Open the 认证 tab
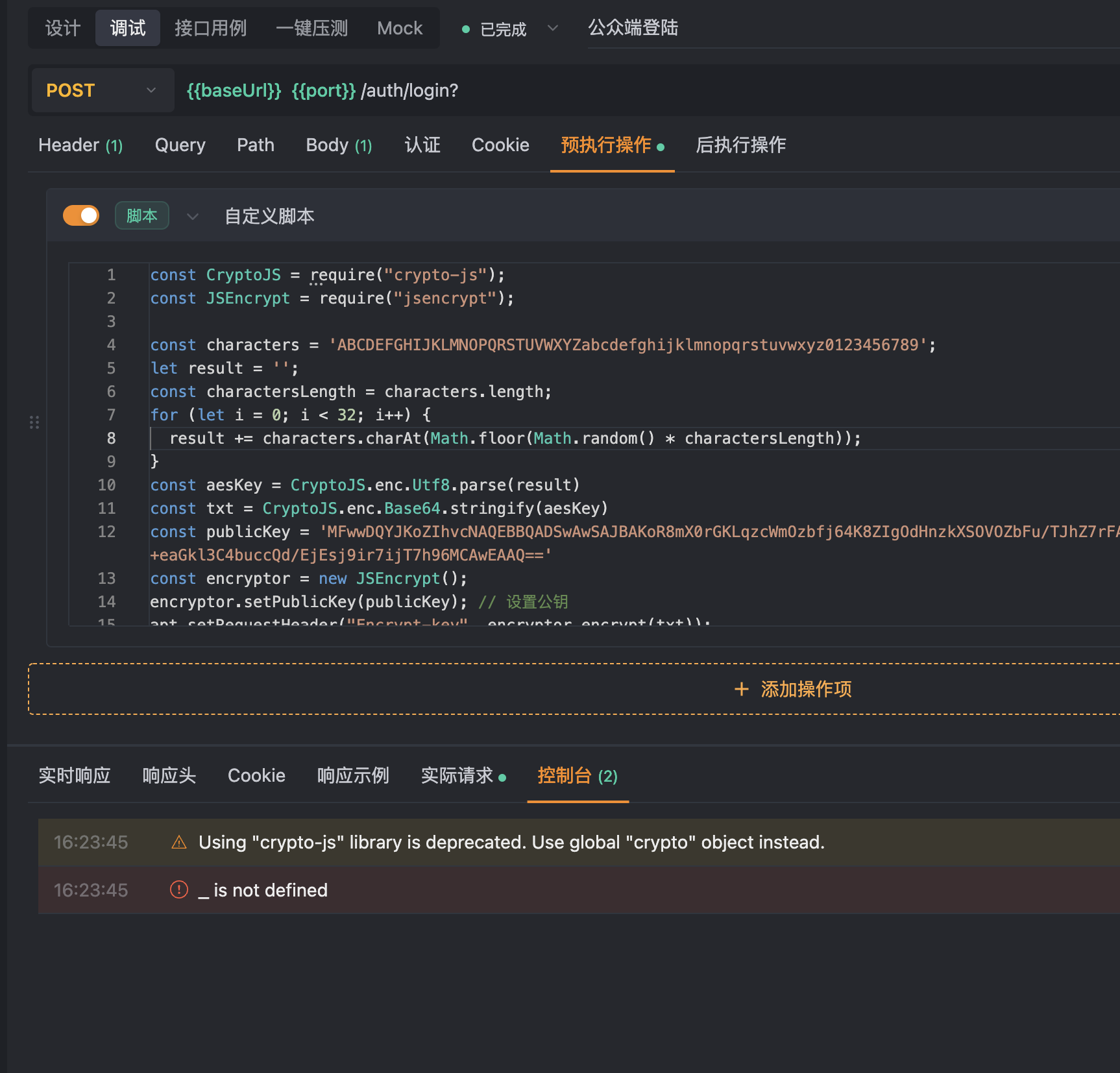Screen dimensions: 1120x1073 [422, 145]
